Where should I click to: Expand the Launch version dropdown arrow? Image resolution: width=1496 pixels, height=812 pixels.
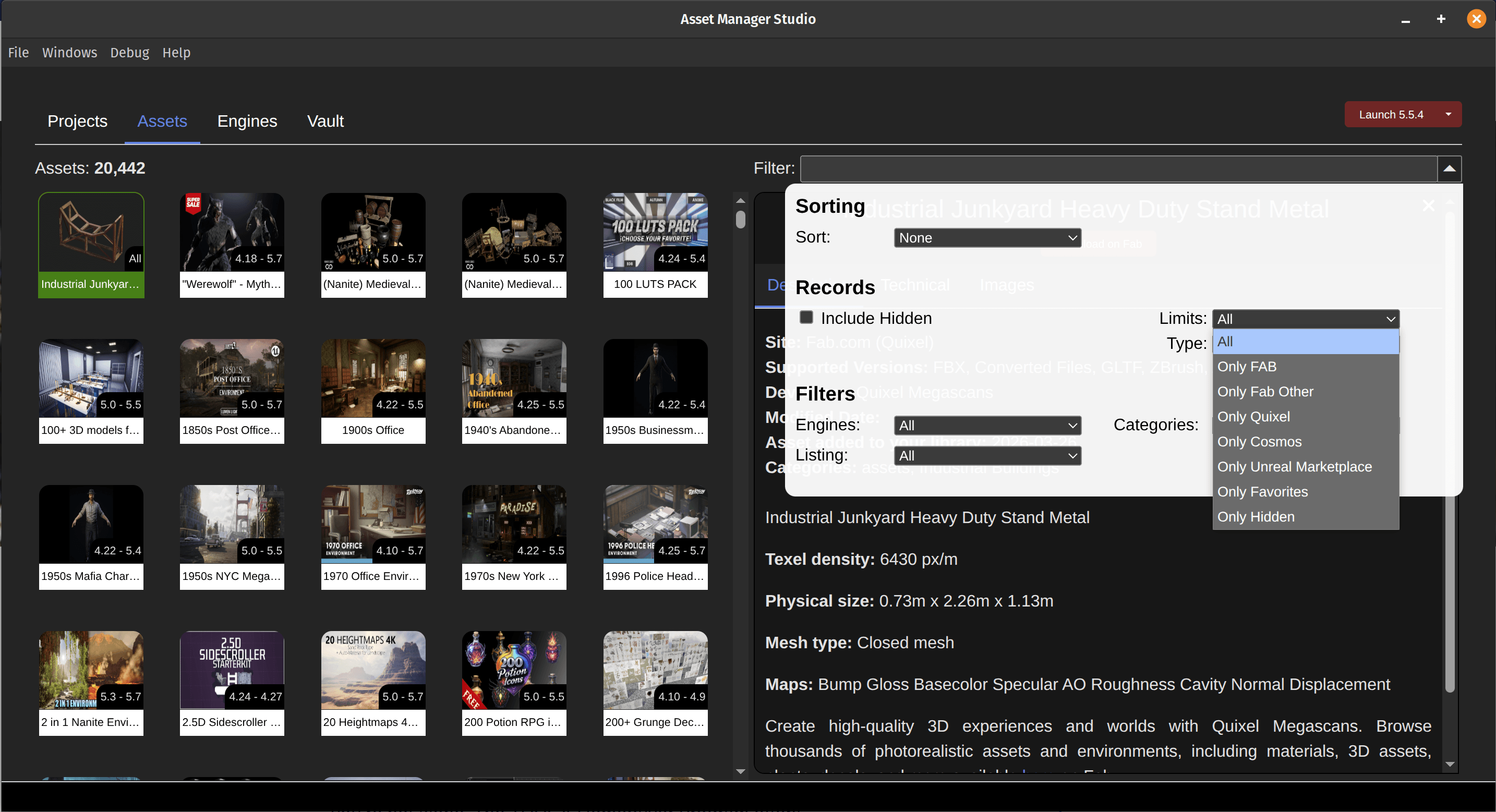point(1449,114)
